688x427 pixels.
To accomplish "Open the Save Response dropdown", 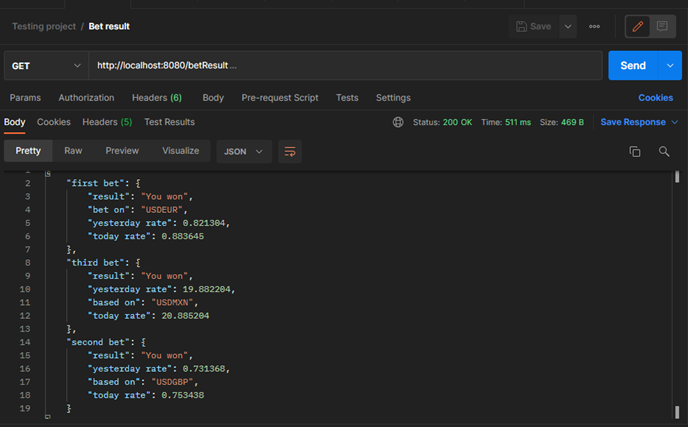I will [x=639, y=122].
